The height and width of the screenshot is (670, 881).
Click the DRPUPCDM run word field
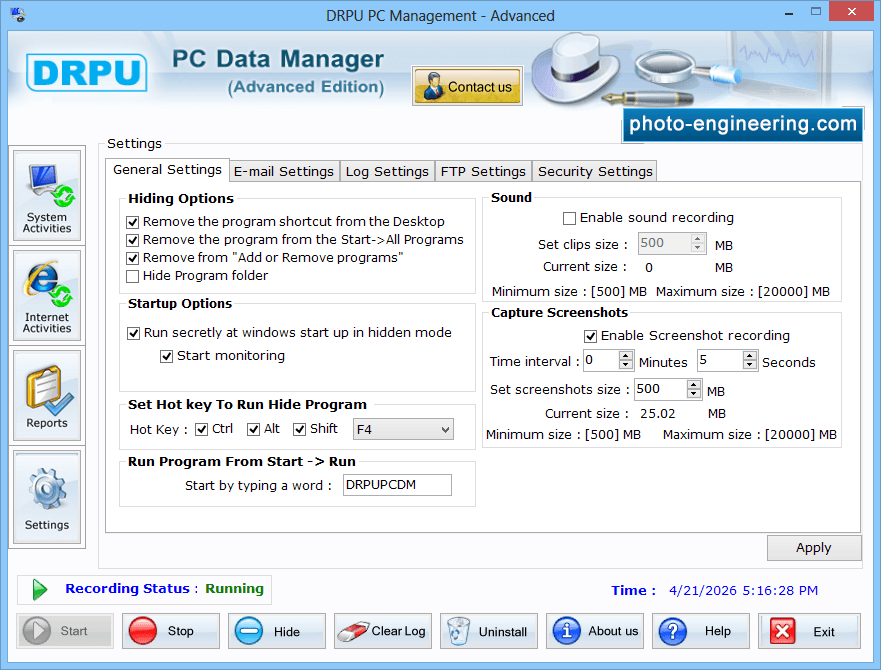397,485
